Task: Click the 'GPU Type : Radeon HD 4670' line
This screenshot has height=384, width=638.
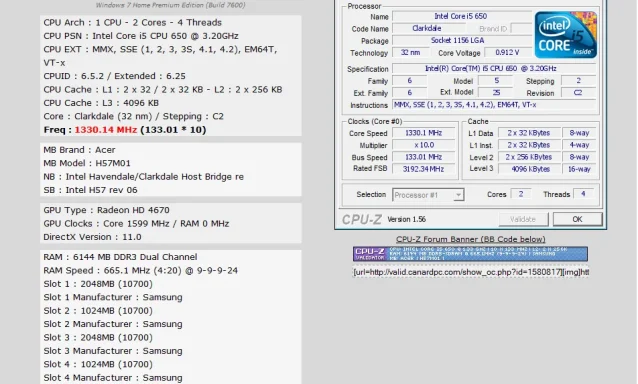Action: coord(107,210)
